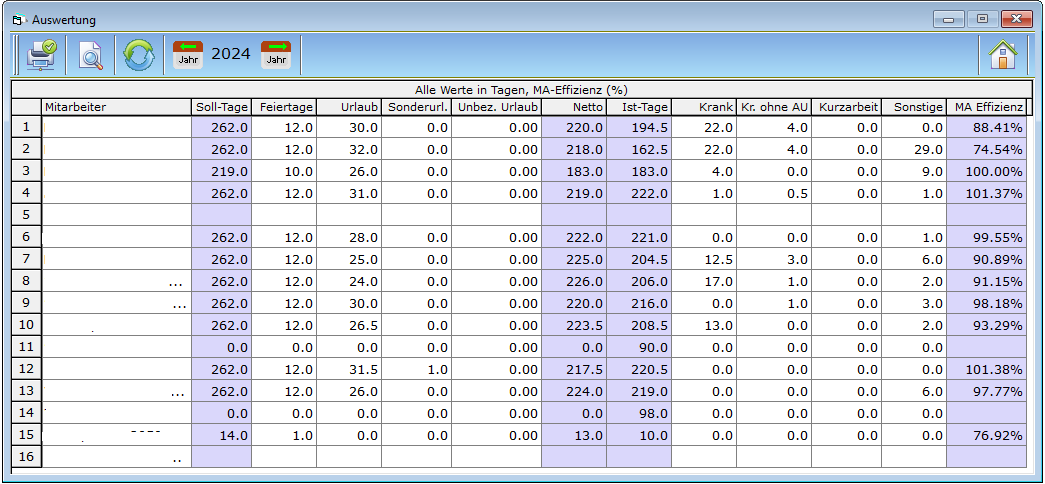Click the Kurzarbeit column header
1045x484 pixels.
pos(847,107)
